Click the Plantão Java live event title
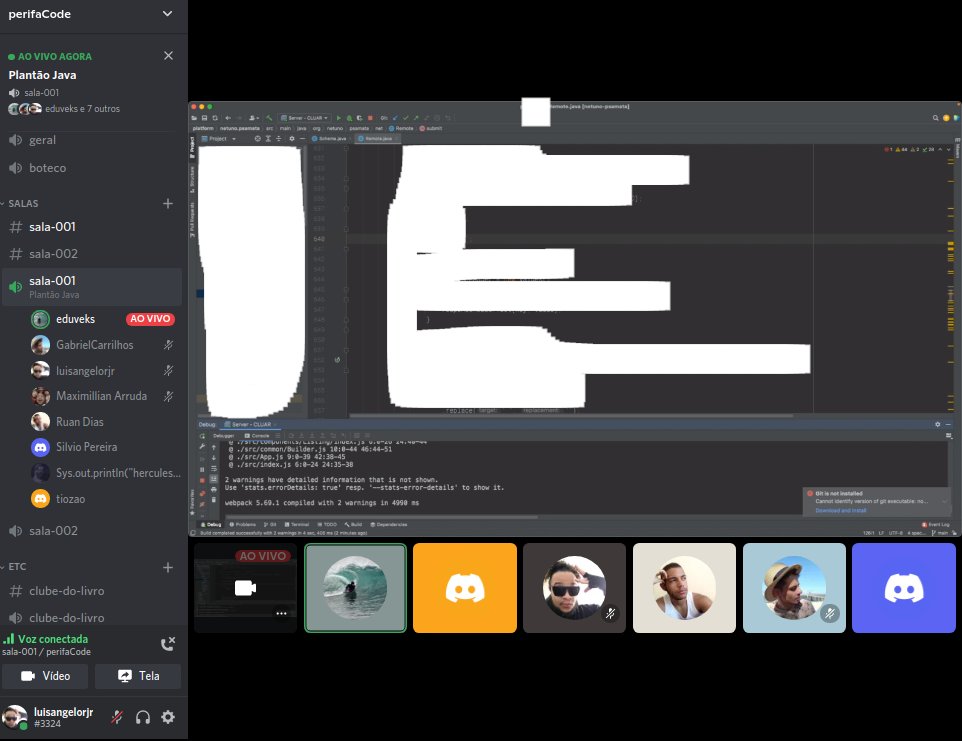This screenshot has width=962, height=741. pyautogui.click(x=42, y=75)
